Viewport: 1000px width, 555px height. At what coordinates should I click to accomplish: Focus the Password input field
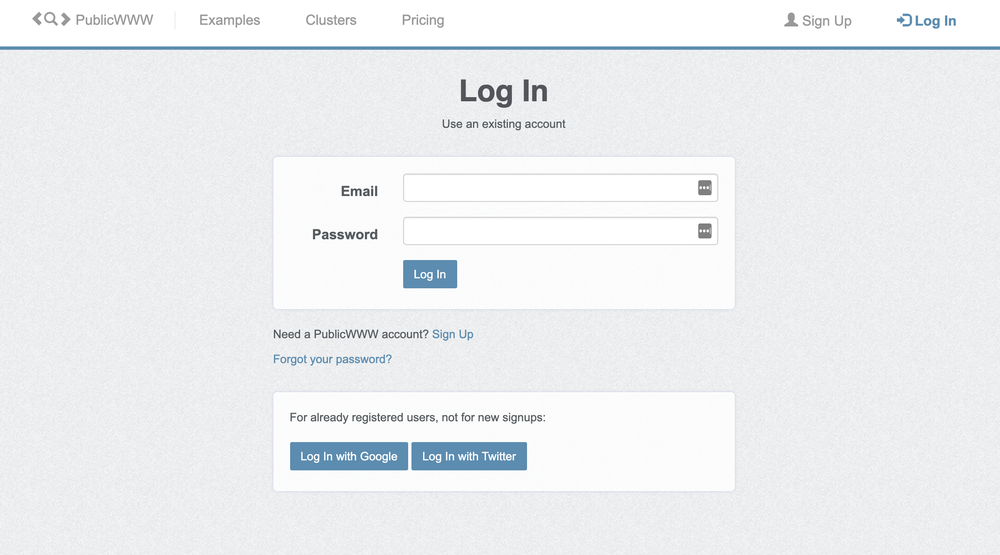point(560,231)
